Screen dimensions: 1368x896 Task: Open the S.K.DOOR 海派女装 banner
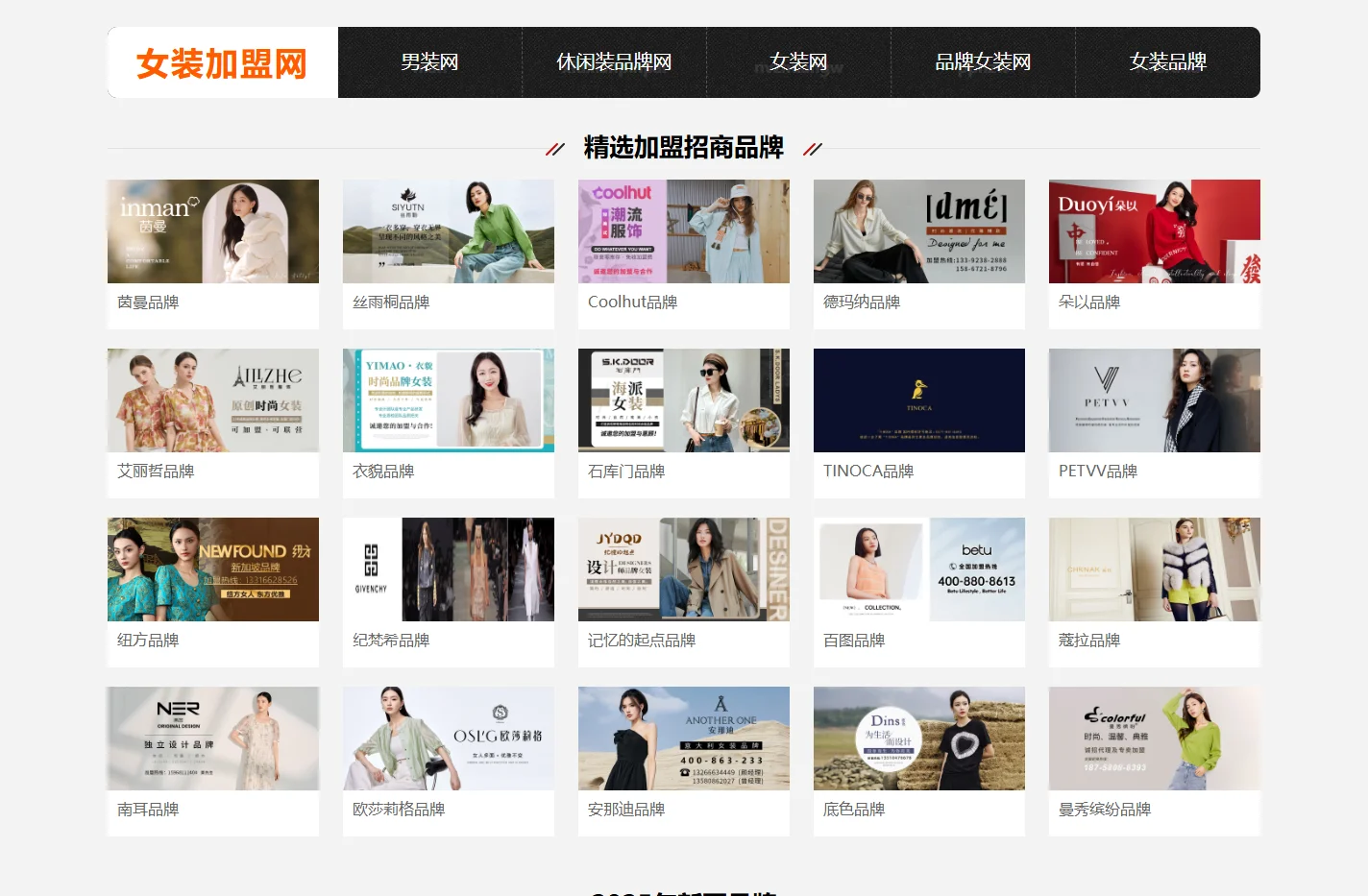684,400
